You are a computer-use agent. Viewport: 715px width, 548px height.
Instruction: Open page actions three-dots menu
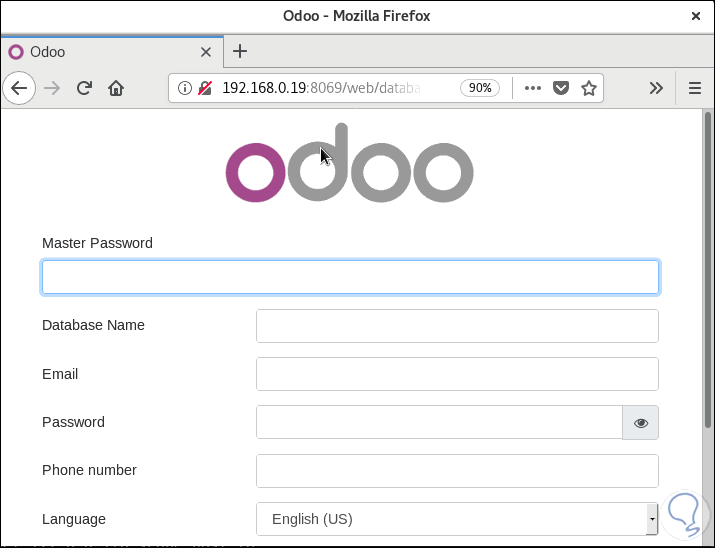click(x=533, y=88)
